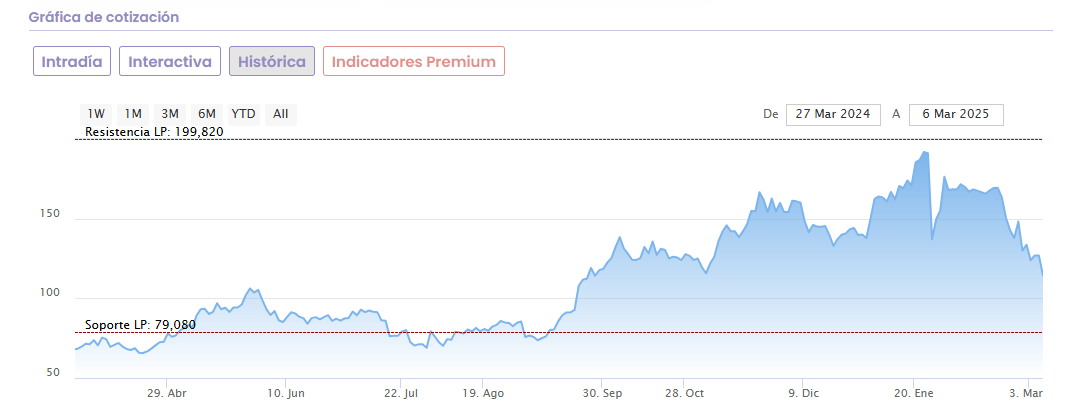Screen dimensions: 1087x410
Task: Click the Gráfica de cotización heading
Action: [x=104, y=18]
